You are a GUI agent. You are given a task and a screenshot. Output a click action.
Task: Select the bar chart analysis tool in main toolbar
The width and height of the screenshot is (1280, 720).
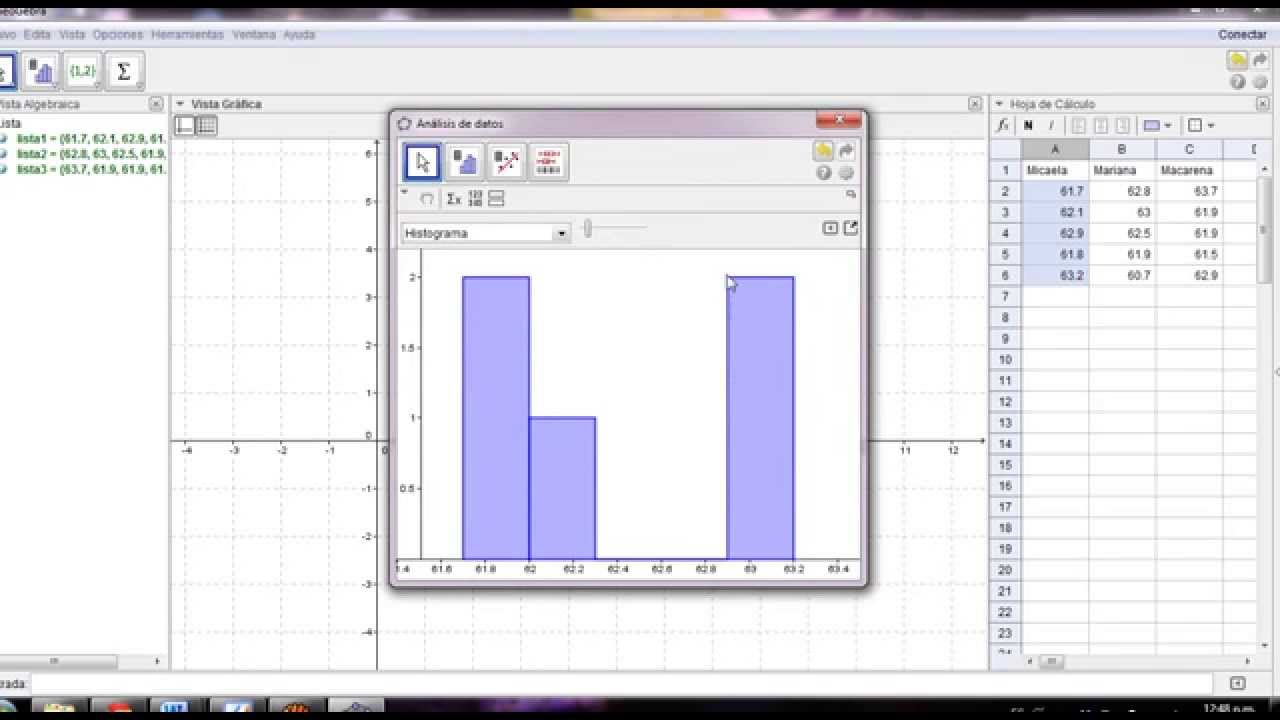pos(40,71)
